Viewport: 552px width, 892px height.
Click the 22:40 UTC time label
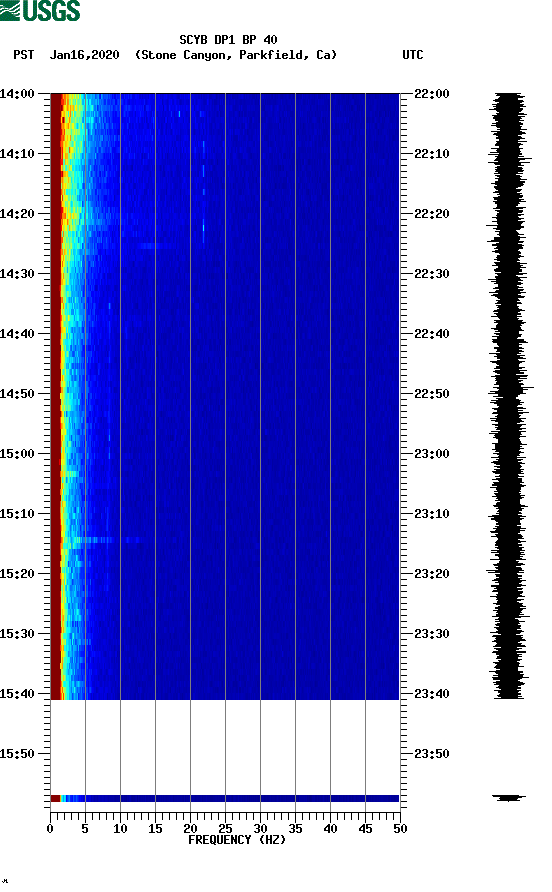click(432, 333)
